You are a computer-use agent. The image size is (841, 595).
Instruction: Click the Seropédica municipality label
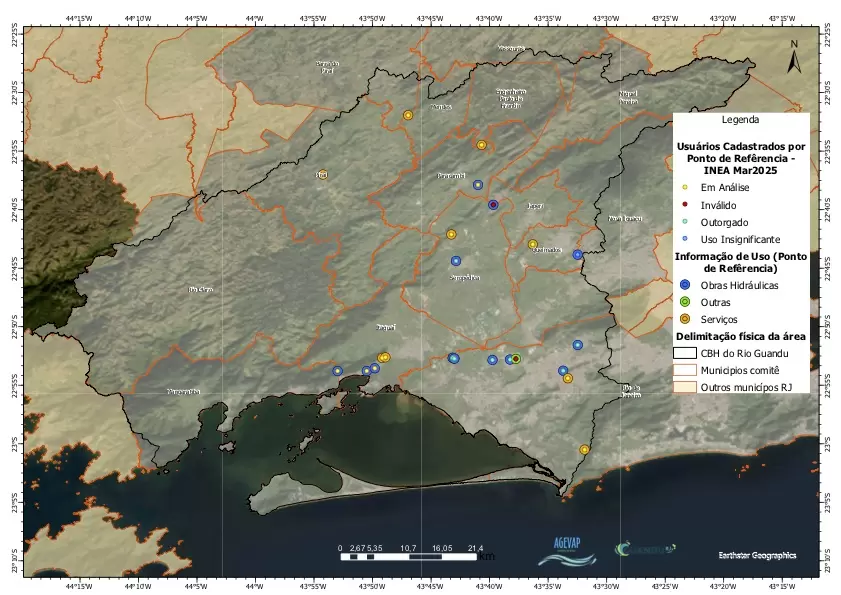[x=465, y=277]
